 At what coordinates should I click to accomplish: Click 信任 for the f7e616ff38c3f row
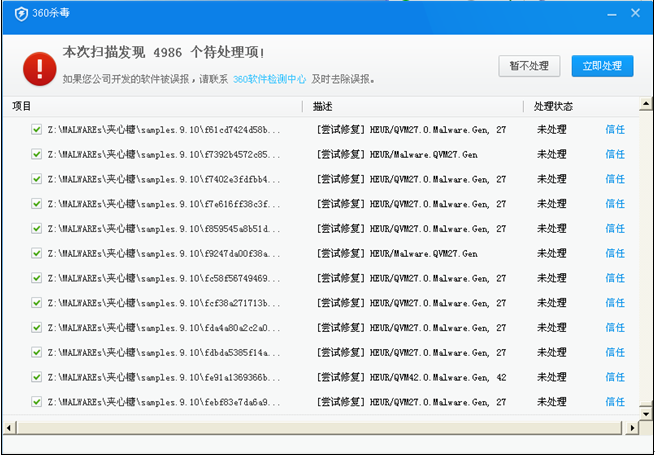pyautogui.click(x=615, y=203)
